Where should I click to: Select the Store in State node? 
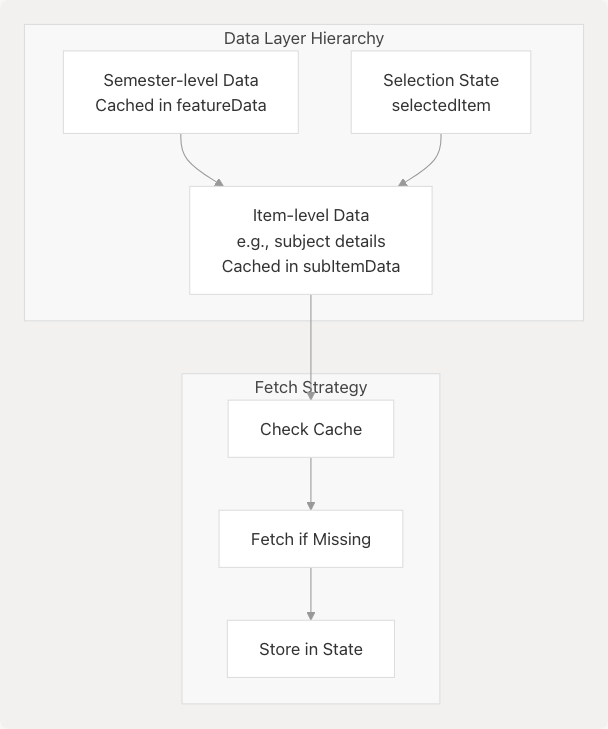[310, 649]
